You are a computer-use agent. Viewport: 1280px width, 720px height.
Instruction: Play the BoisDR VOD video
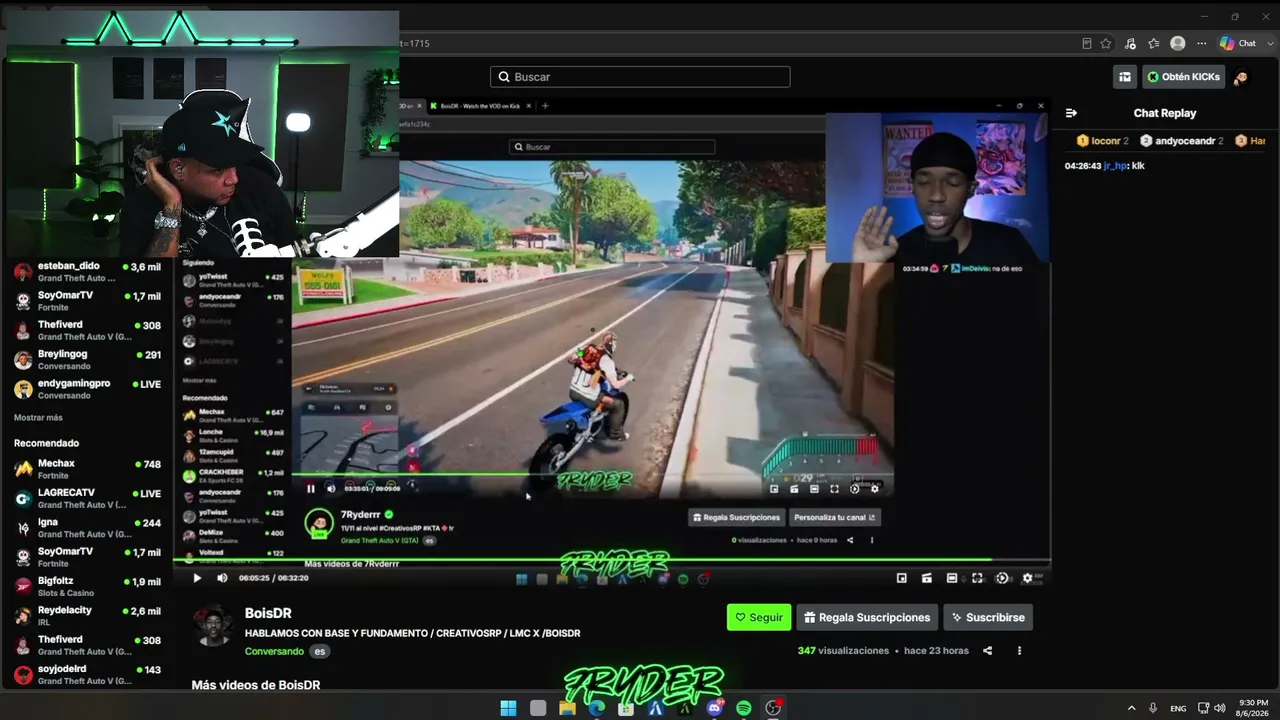(x=197, y=578)
